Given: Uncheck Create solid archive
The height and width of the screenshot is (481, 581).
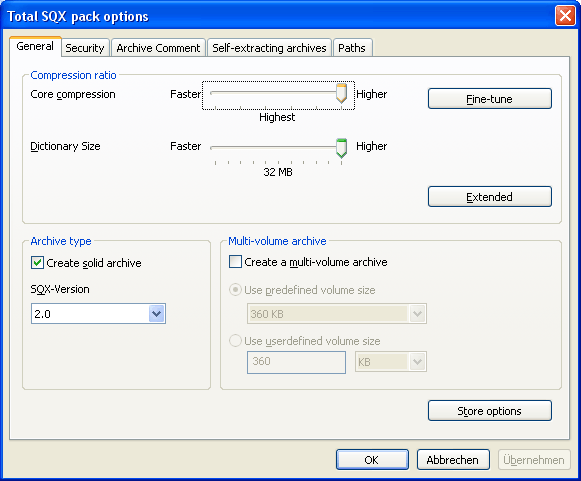Looking at the screenshot, I should point(37,263).
